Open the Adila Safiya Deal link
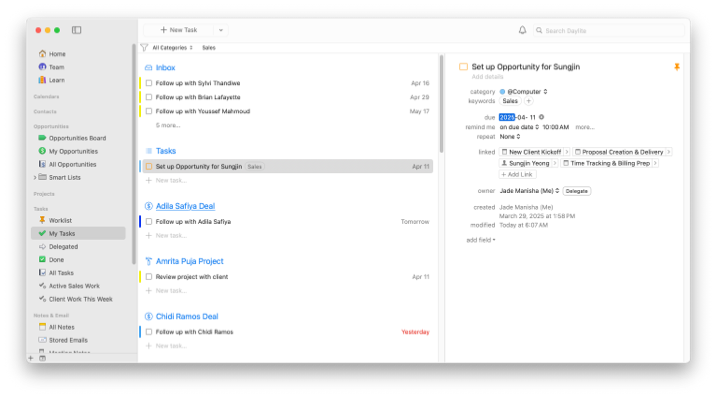The height and width of the screenshot is (398, 717). pos(185,206)
